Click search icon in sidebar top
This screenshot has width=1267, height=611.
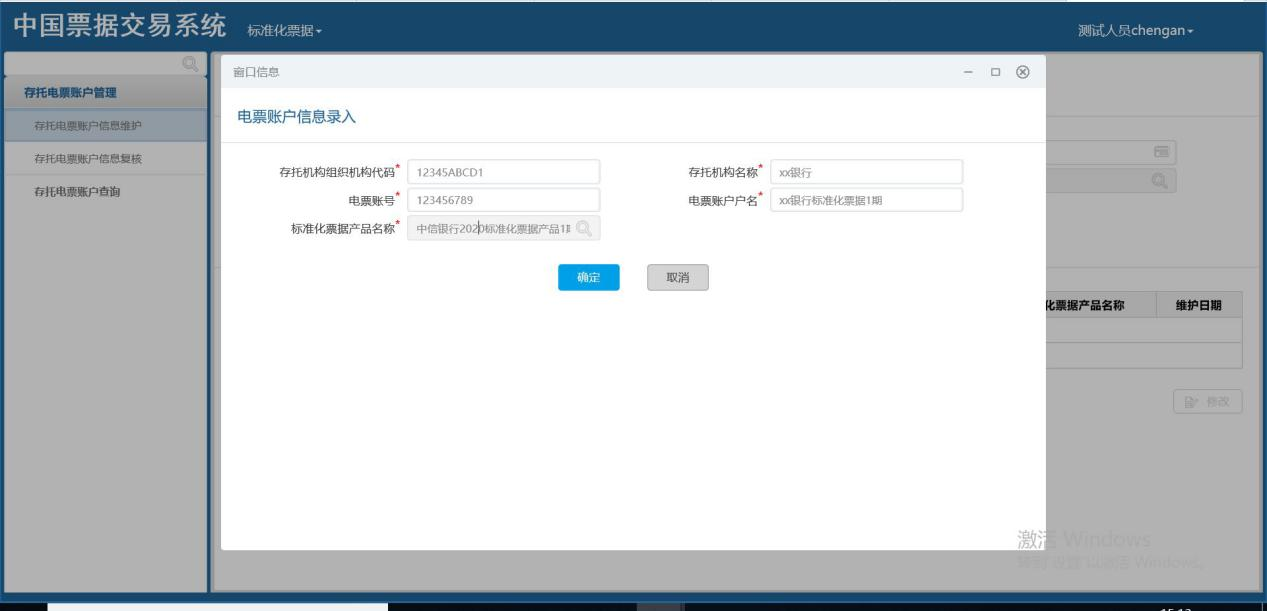tap(190, 65)
